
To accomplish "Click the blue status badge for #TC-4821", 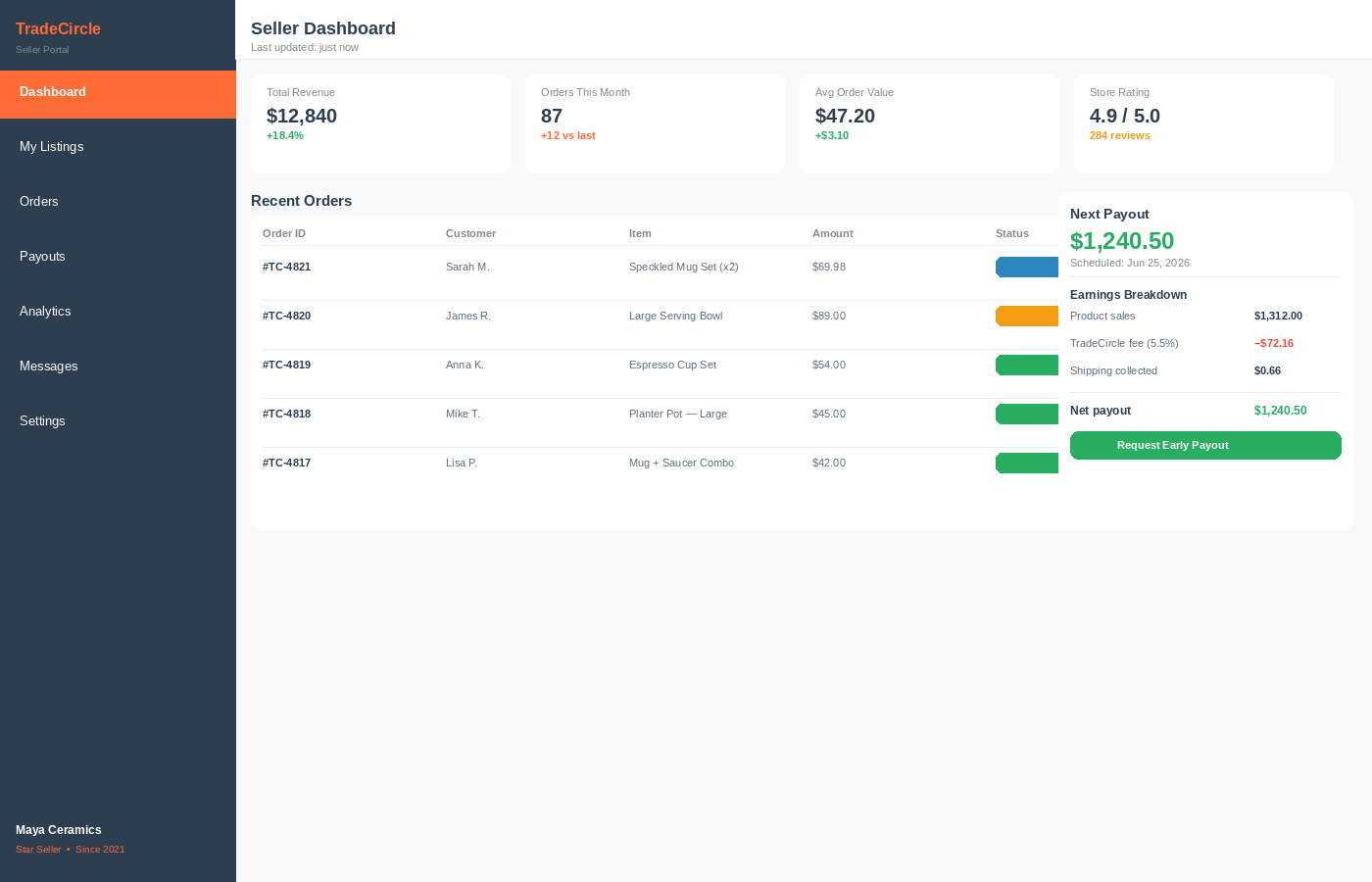I will 1027,267.
